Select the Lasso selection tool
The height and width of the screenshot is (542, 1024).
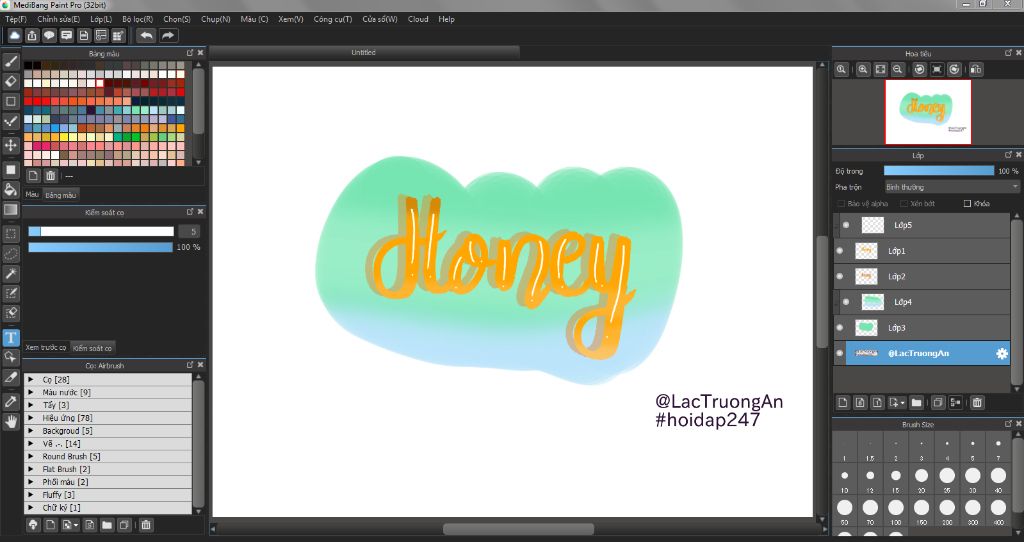click(10, 253)
